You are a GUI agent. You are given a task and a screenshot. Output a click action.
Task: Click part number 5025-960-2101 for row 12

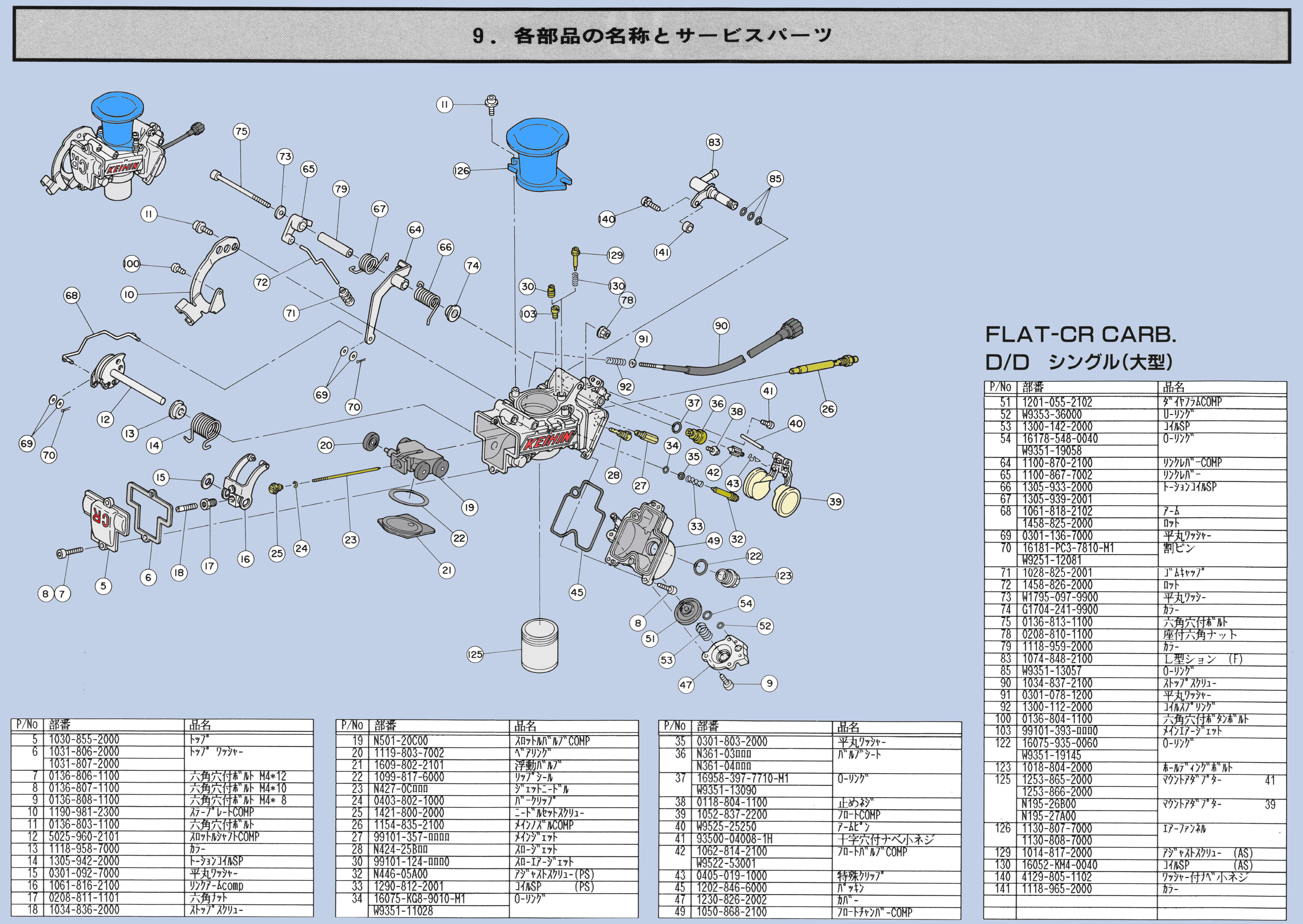click(x=84, y=836)
